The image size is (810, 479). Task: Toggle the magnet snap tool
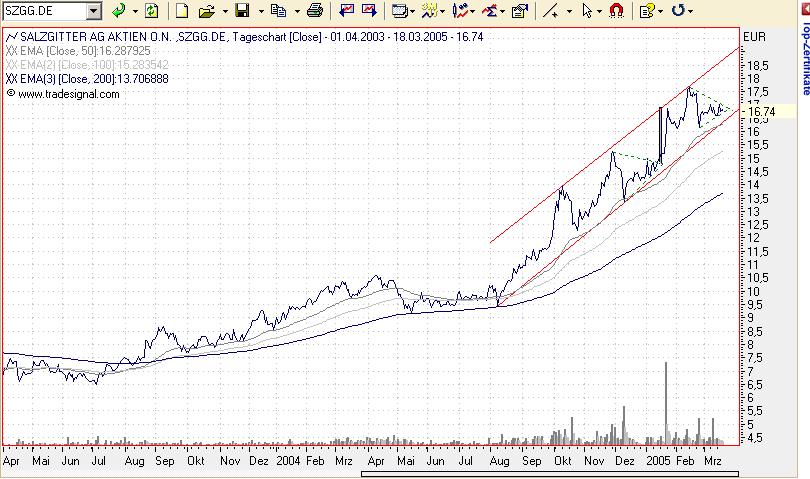point(616,10)
